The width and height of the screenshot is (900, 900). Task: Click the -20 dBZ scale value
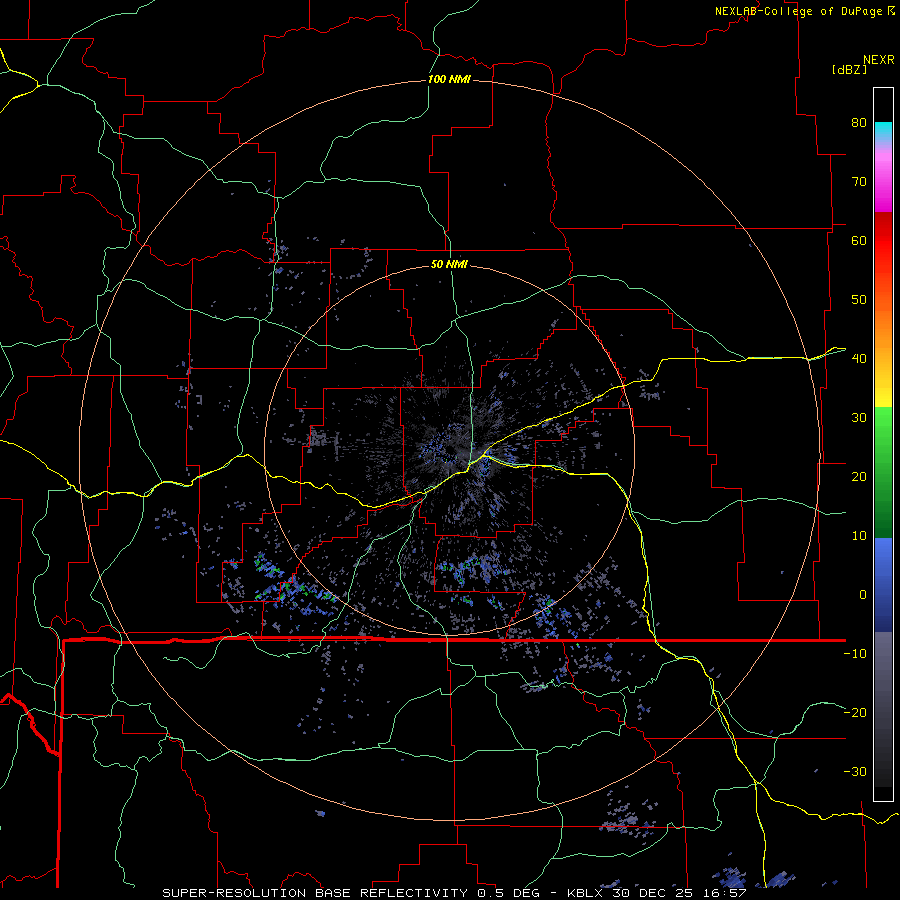(x=855, y=712)
